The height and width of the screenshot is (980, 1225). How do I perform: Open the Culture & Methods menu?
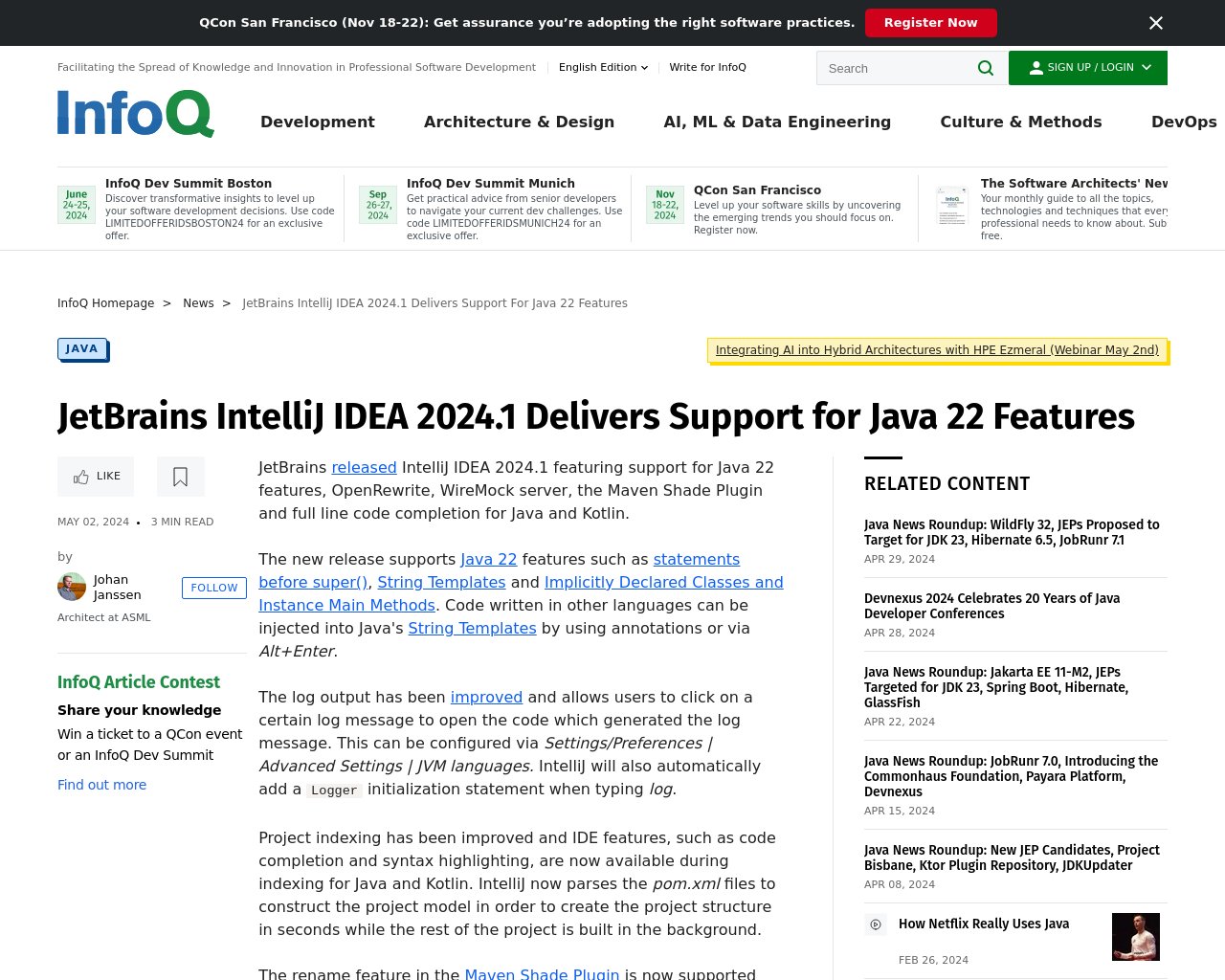tap(1021, 122)
